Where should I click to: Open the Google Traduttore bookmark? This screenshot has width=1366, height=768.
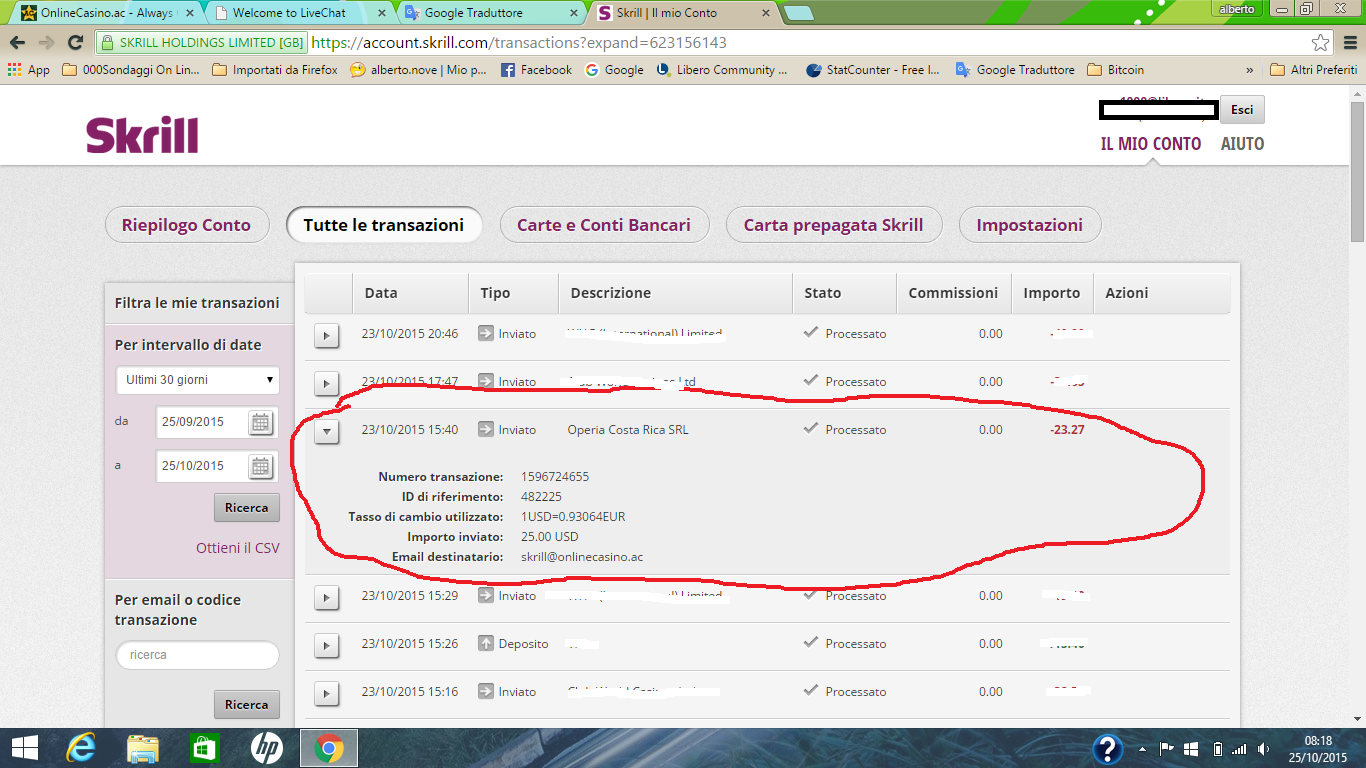[x=1015, y=70]
